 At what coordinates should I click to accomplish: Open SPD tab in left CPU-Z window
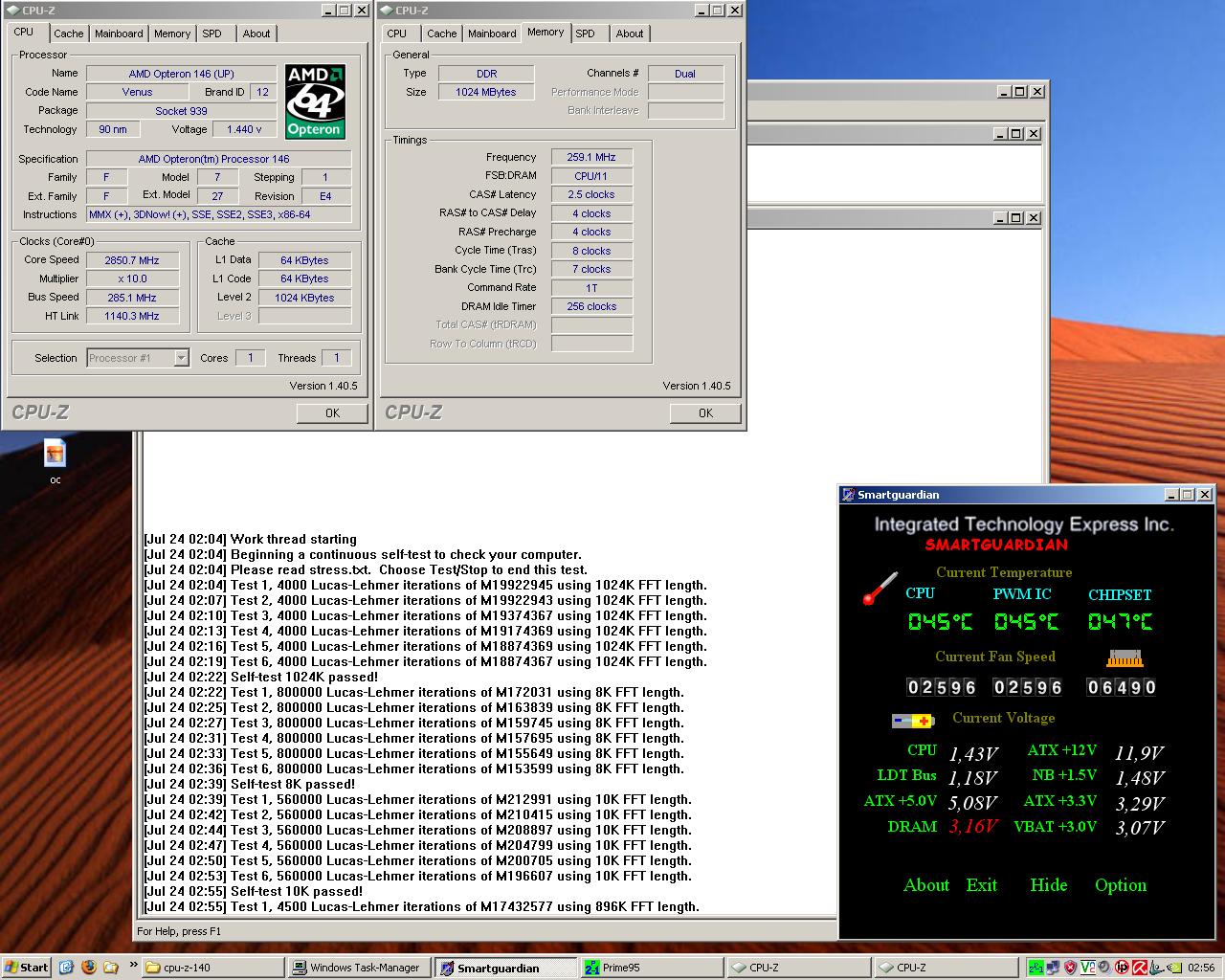212,33
